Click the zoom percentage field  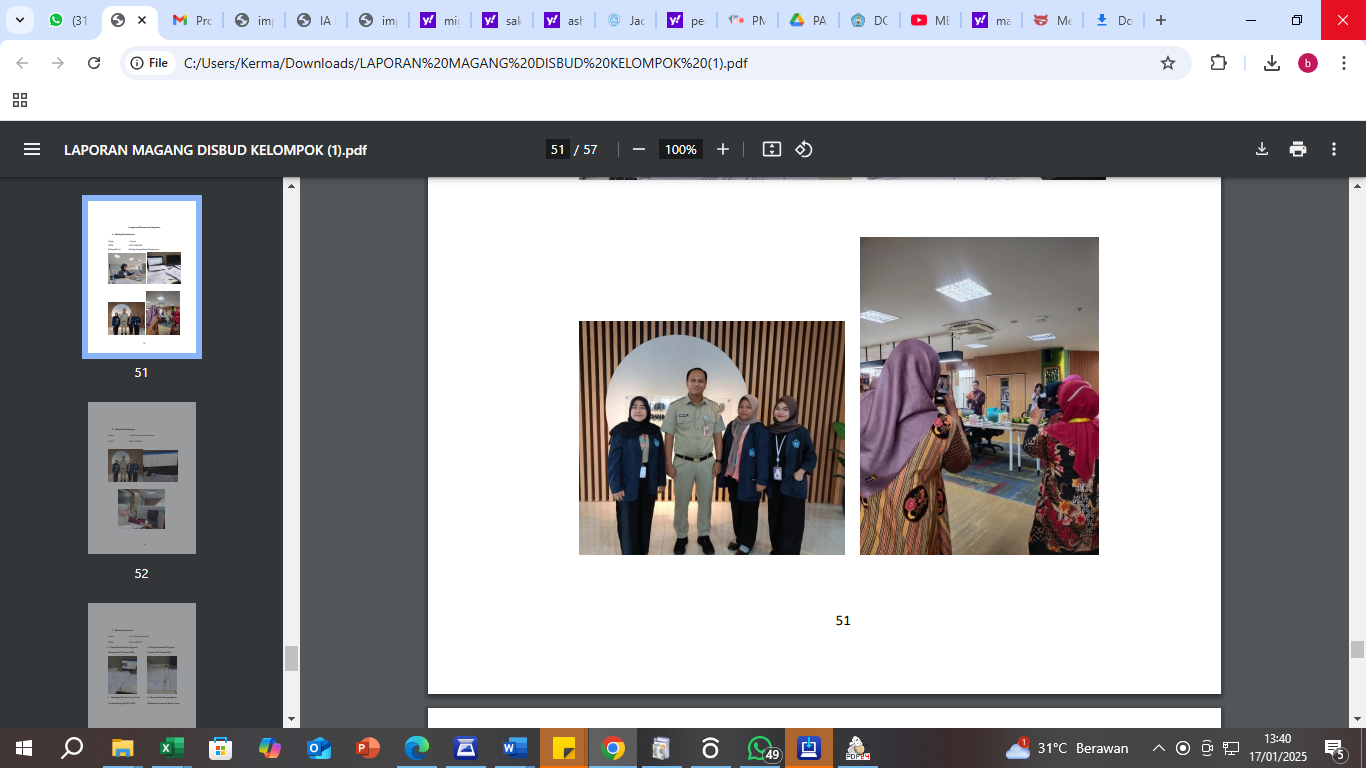pos(680,149)
